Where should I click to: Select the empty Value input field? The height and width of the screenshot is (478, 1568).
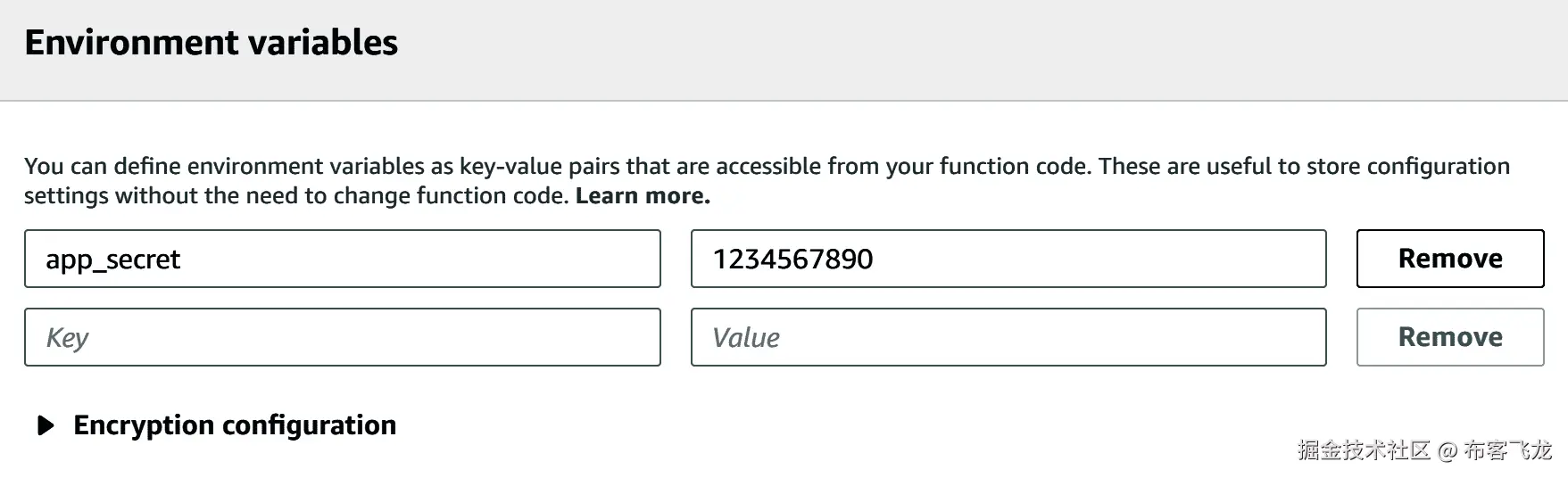(1008, 337)
